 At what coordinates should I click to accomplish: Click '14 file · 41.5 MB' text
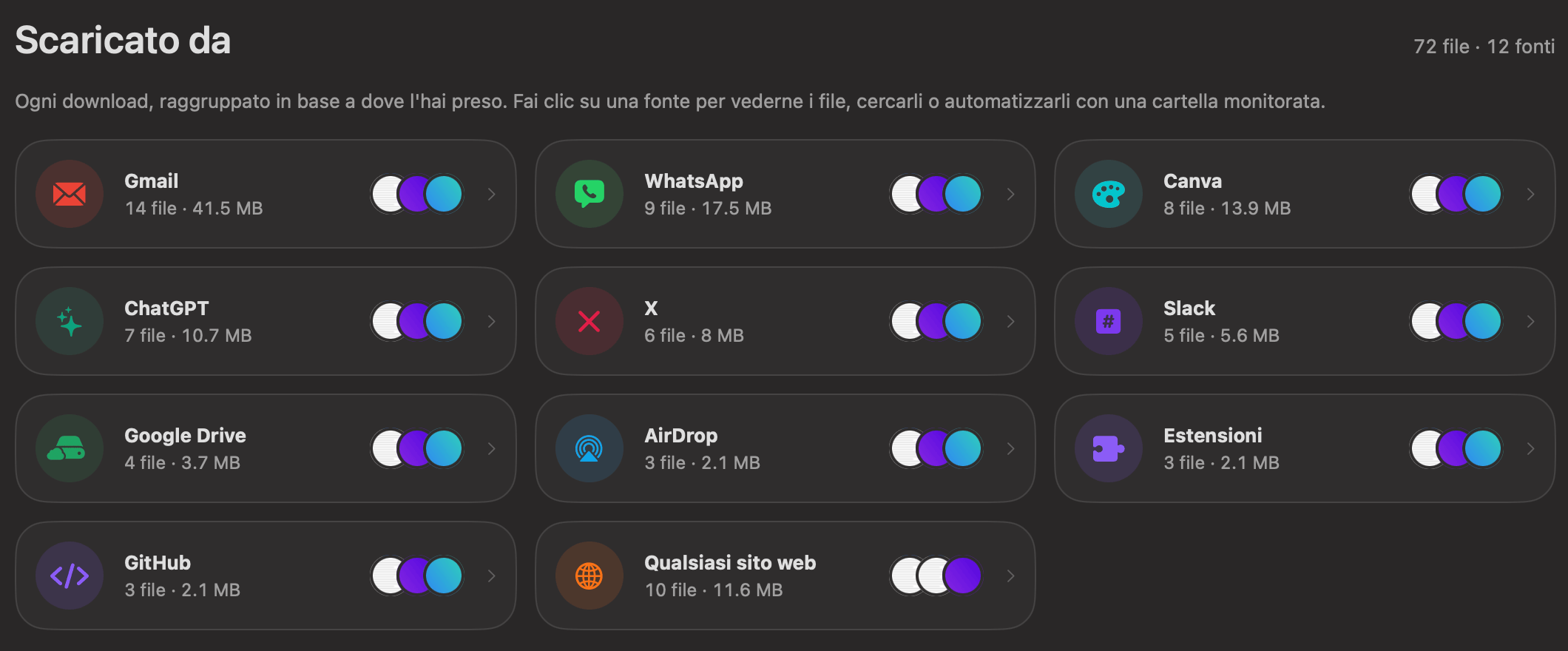tap(194, 209)
